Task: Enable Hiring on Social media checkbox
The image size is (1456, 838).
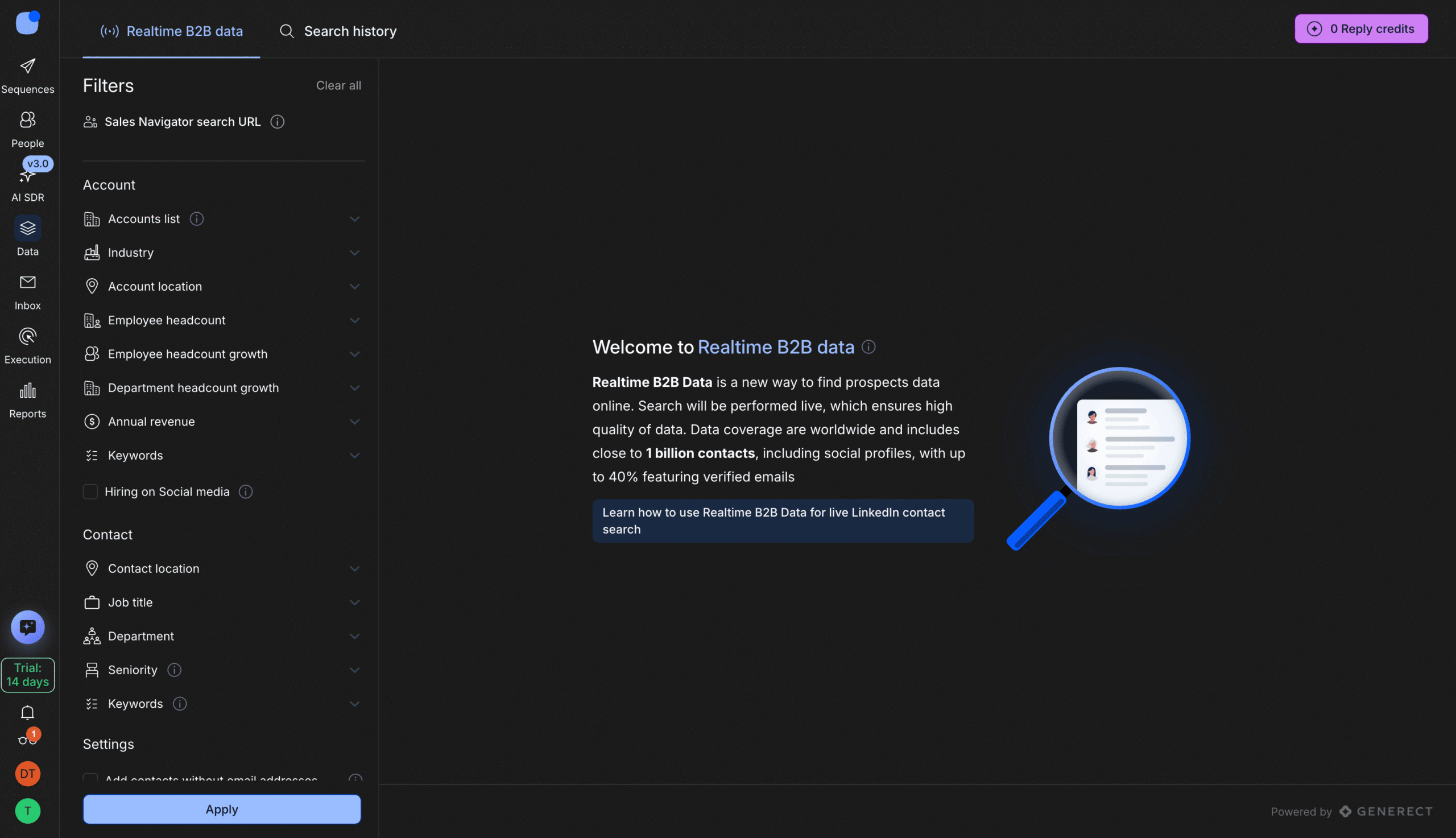Action: click(x=90, y=492)
